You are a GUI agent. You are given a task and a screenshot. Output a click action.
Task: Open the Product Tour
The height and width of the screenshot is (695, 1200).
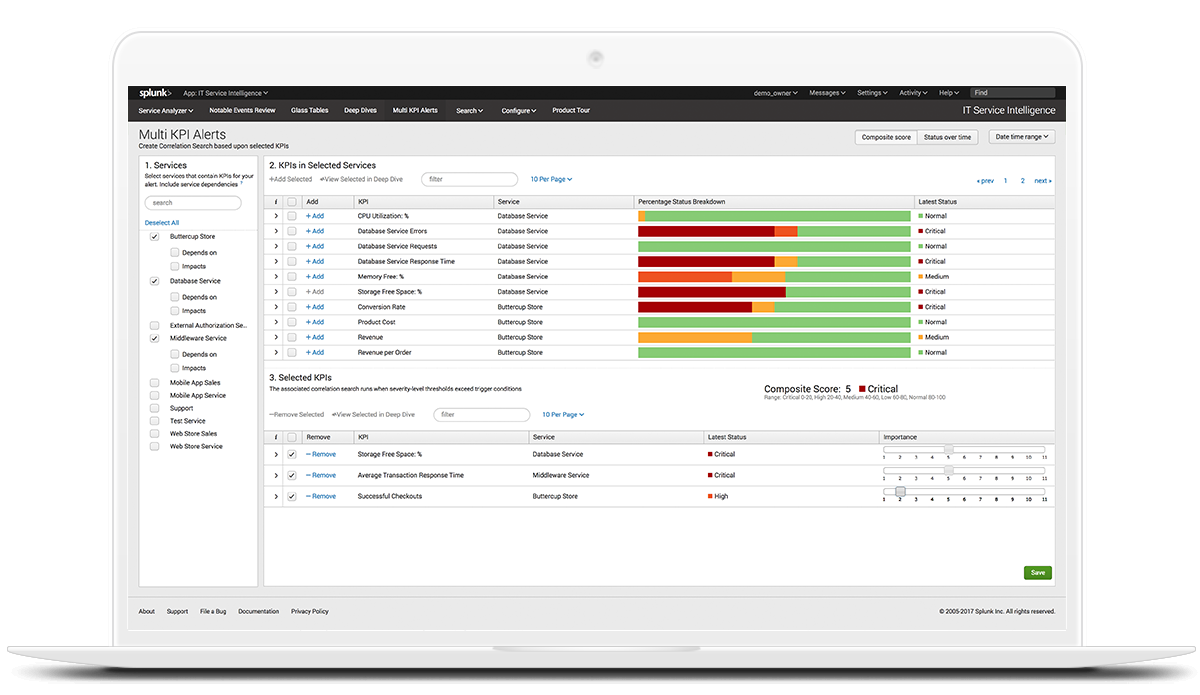(x=571, y=111)
